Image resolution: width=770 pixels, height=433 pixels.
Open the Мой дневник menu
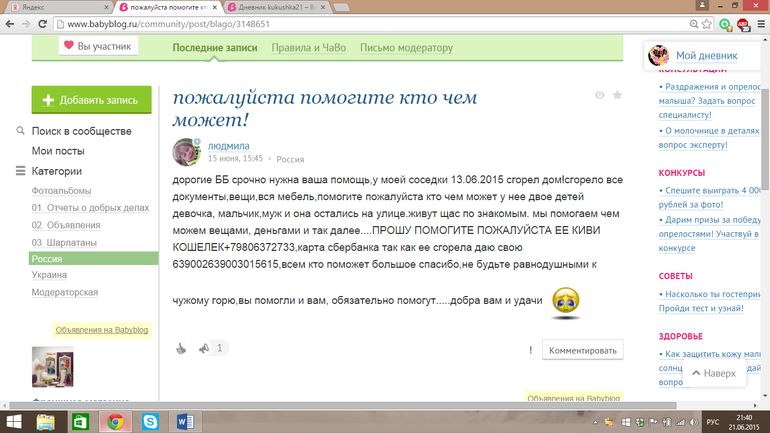point(704,56)
